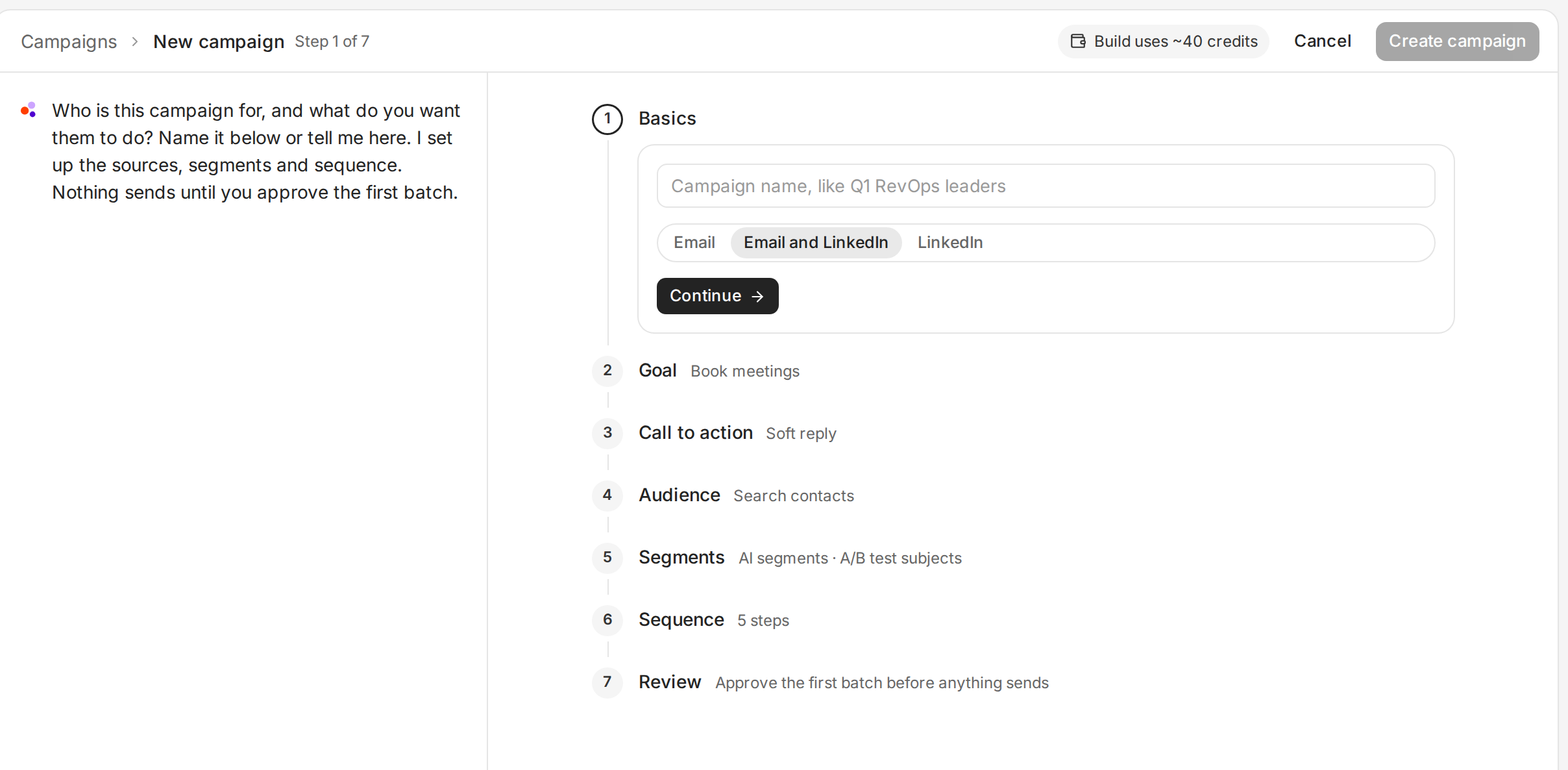Expand the Call to action step
1568x770 pixels.
point(696,433)
